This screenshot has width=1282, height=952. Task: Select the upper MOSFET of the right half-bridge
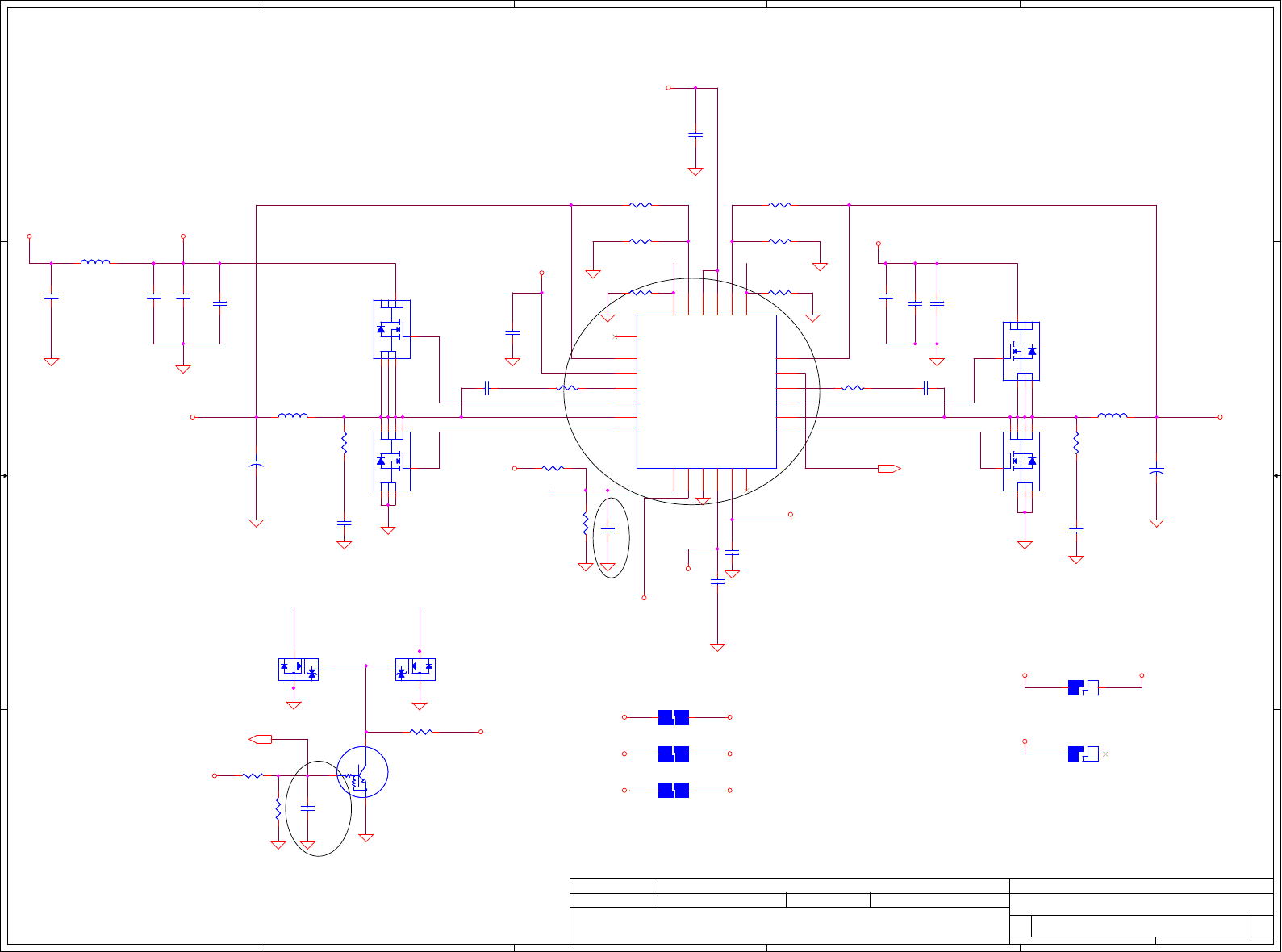click(x=1021, y=351)
